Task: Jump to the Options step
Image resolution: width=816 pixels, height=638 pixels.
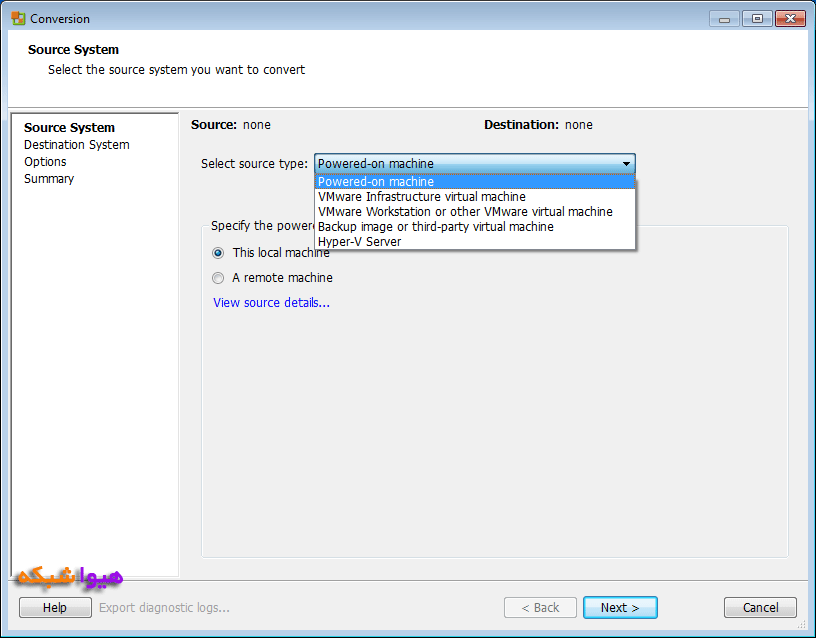Action: pos(45,162)
